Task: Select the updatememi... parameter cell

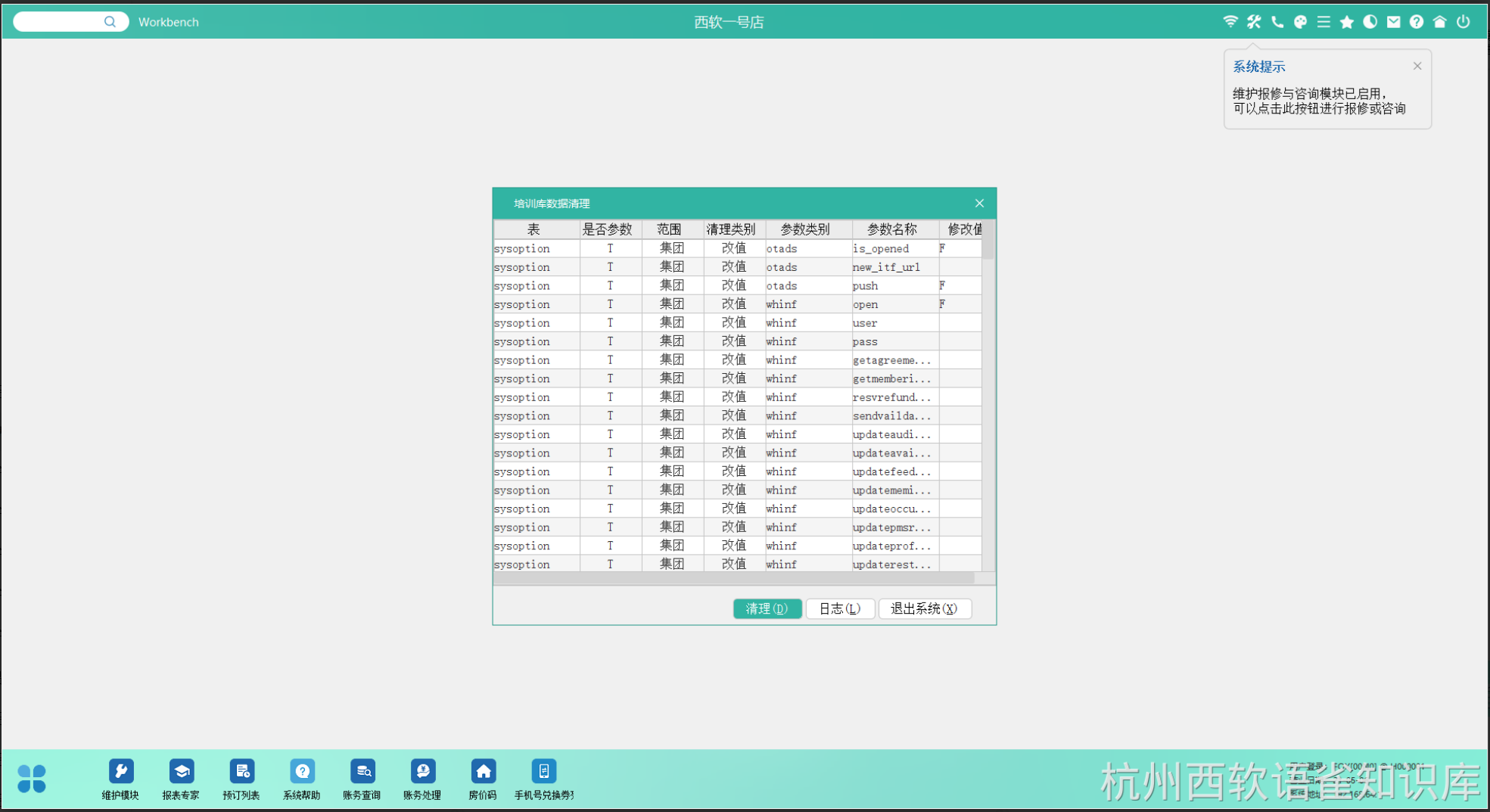Action: 896,490
